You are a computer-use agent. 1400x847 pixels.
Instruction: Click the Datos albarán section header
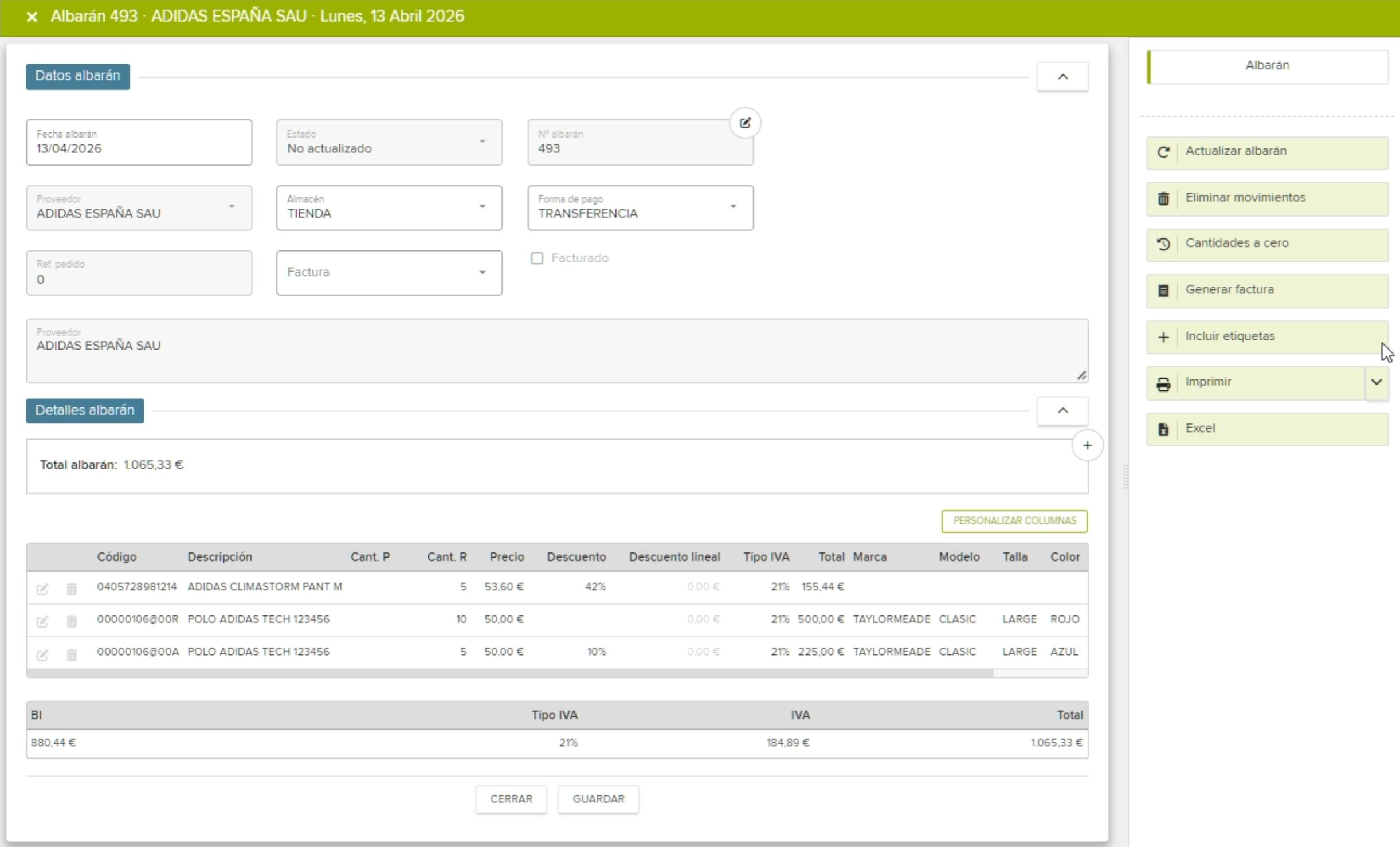78,76
